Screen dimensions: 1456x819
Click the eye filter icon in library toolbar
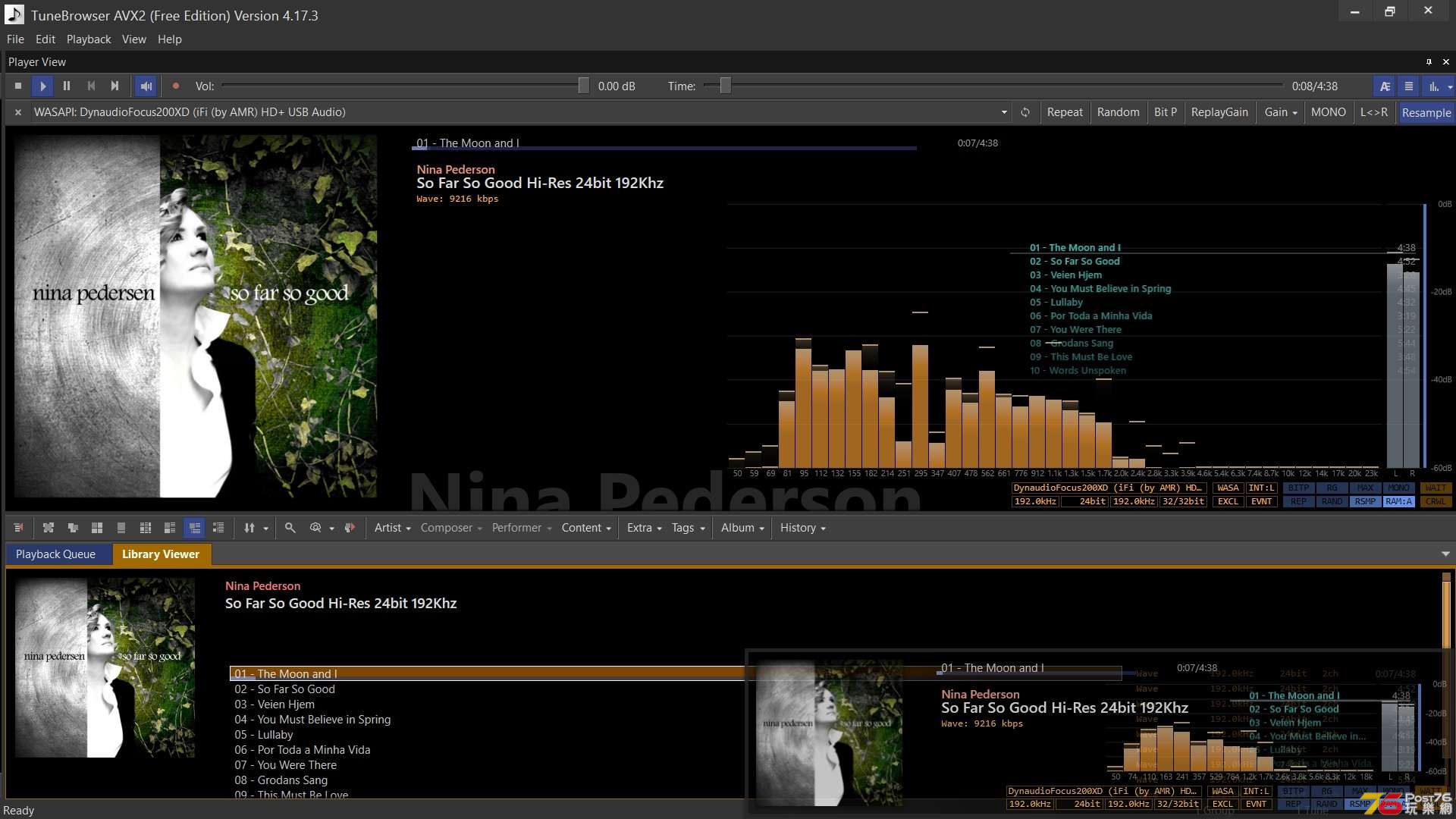[315, 528]
